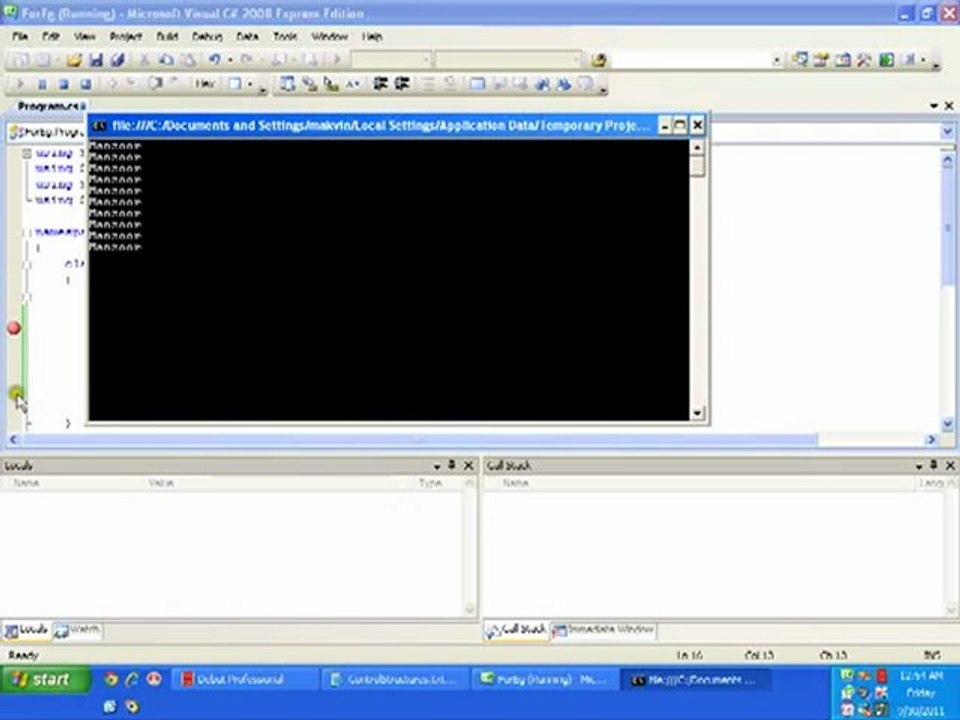960x720 pixels.
Task: Click the Previous Bookmark icon
Action: (500, 84)
